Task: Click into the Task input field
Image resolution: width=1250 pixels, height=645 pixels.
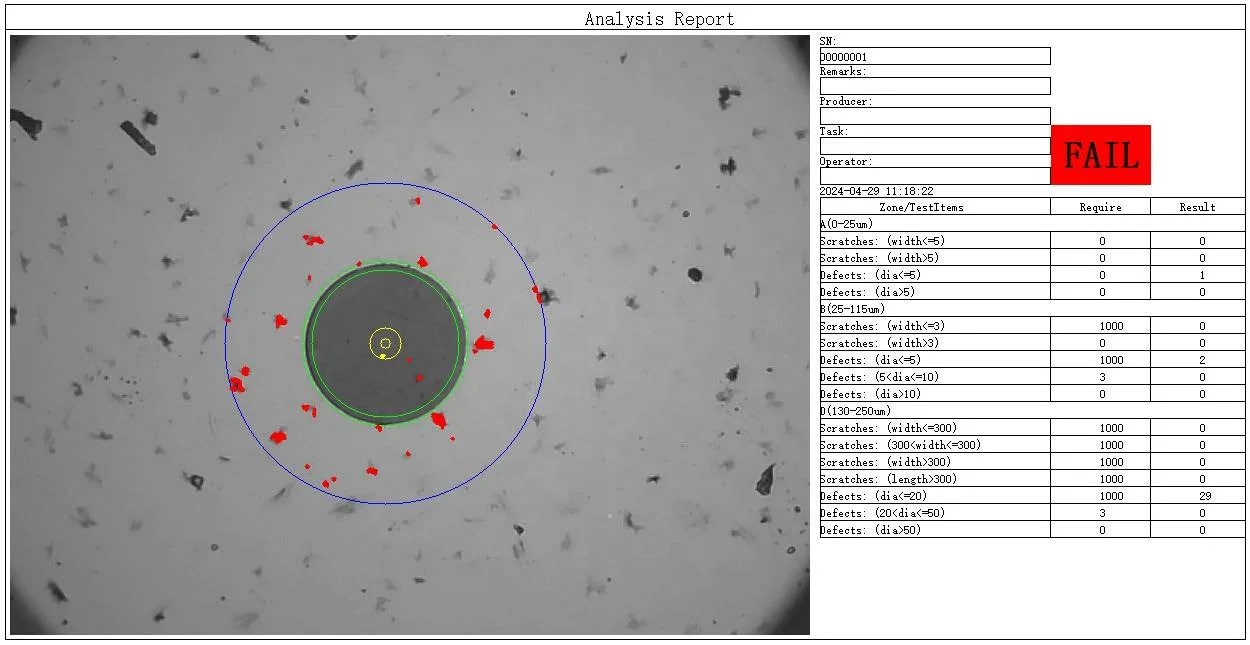Action: point(934,146)
